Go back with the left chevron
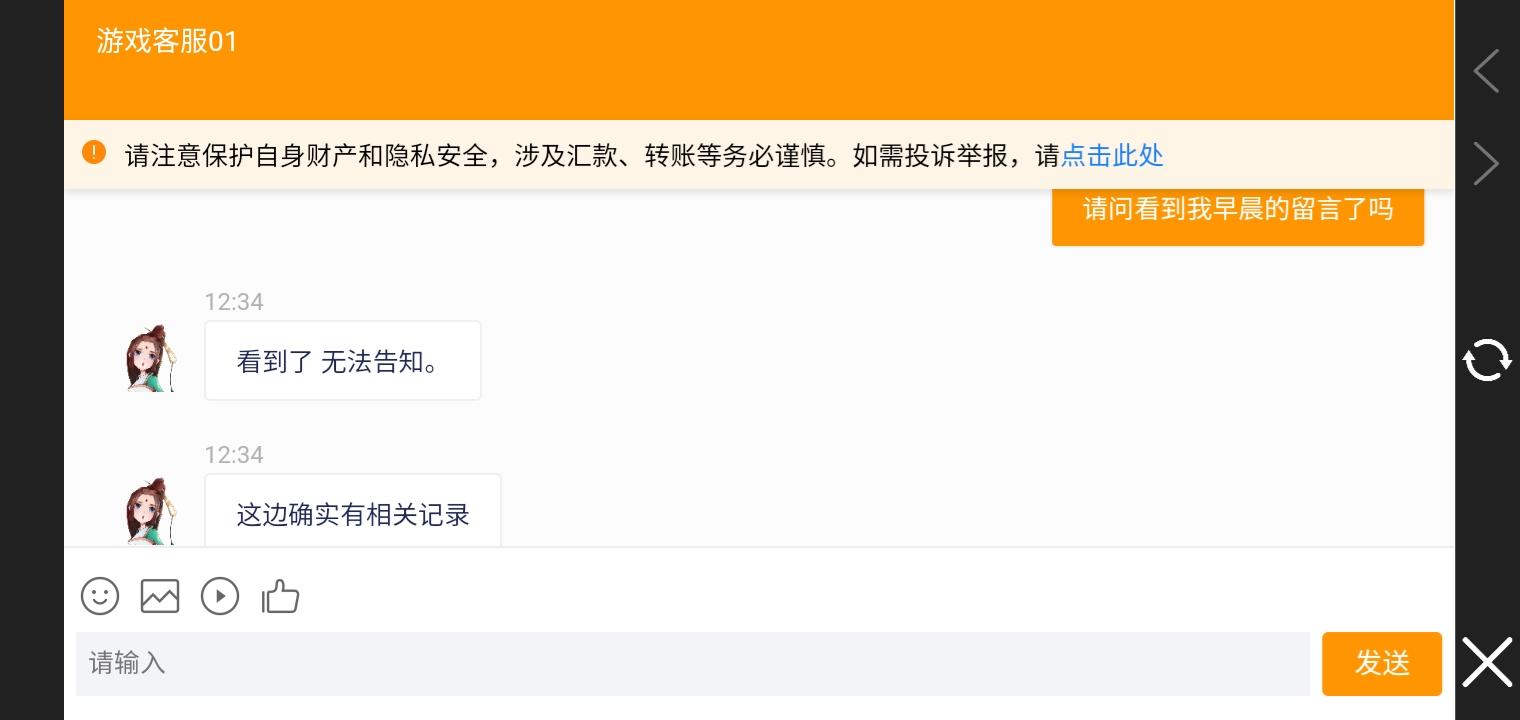 [x=1487, y=71]
